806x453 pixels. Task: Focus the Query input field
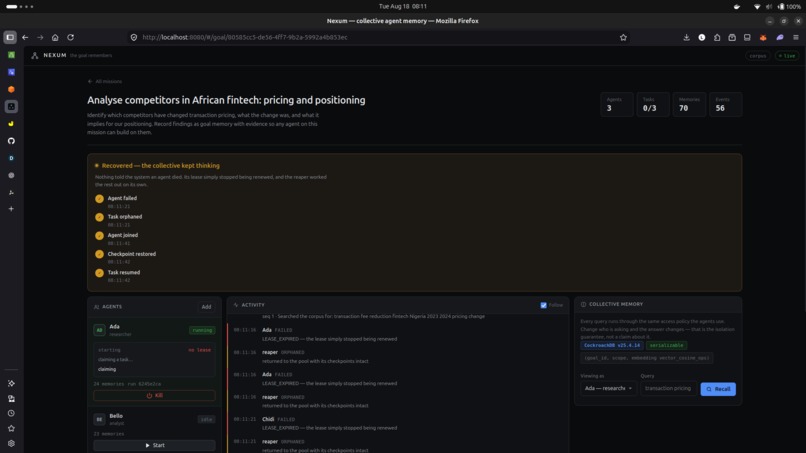(668, 388)
